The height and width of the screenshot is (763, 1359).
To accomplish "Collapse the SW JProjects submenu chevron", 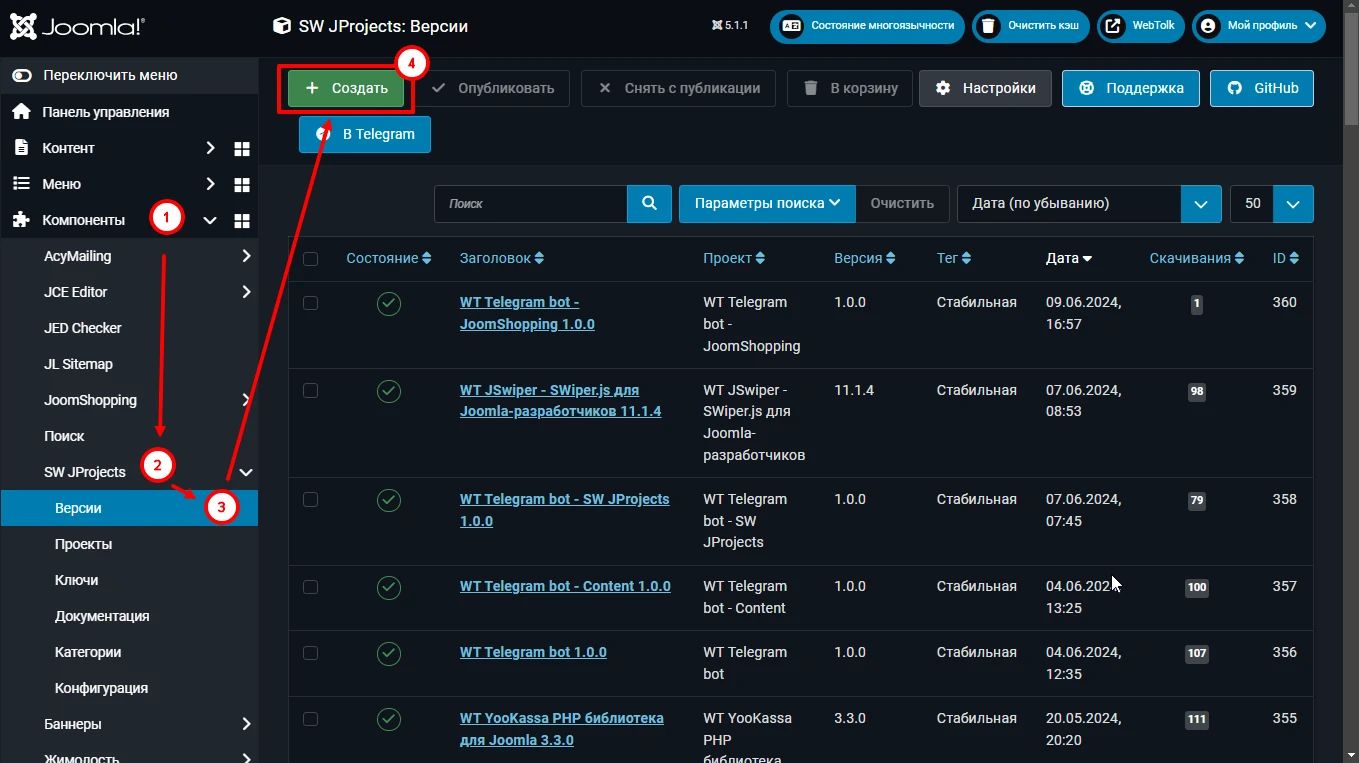I will pyautogui.click(x=246, y=472).
